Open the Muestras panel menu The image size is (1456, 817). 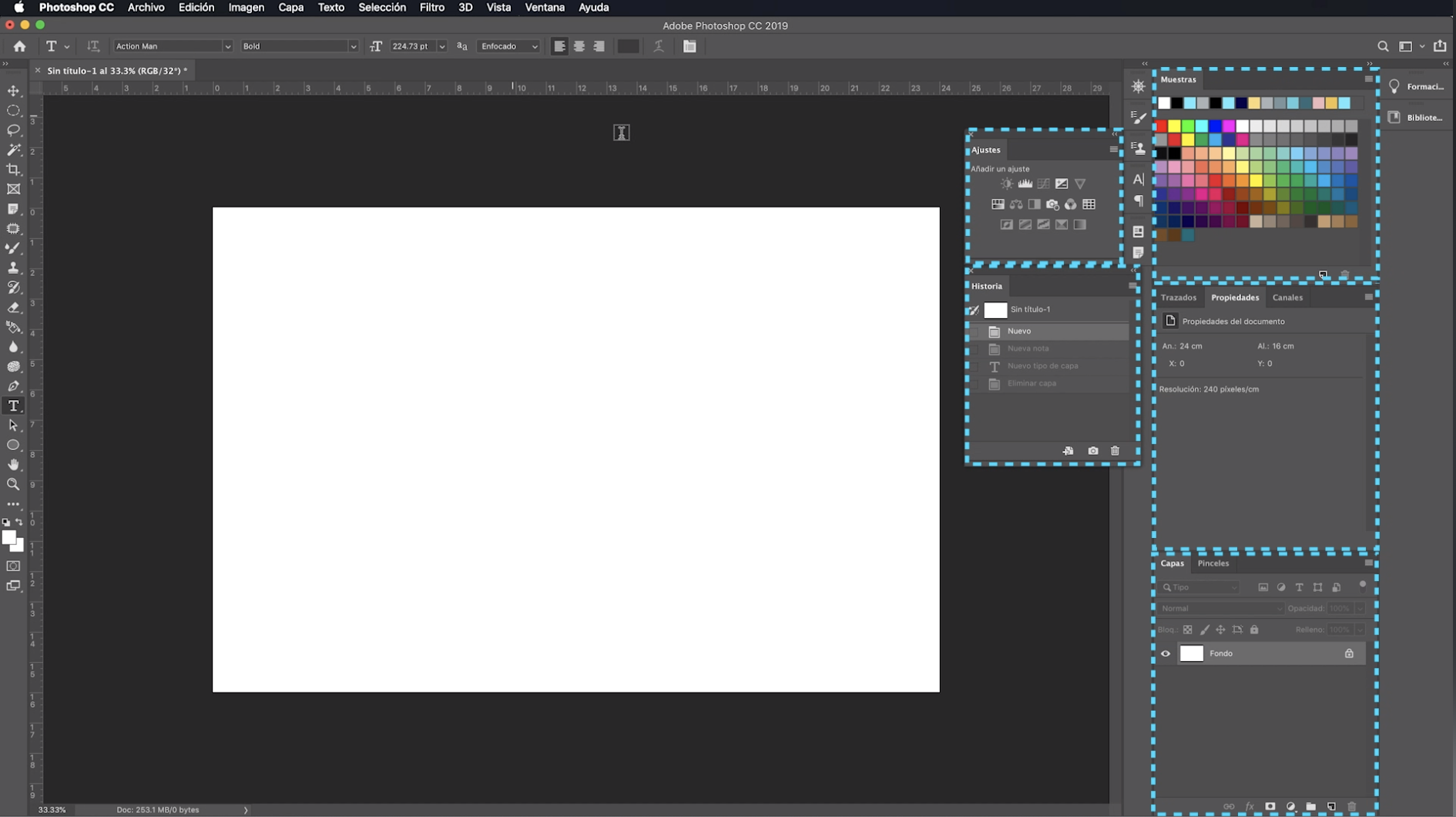[x=1368, y=79]
